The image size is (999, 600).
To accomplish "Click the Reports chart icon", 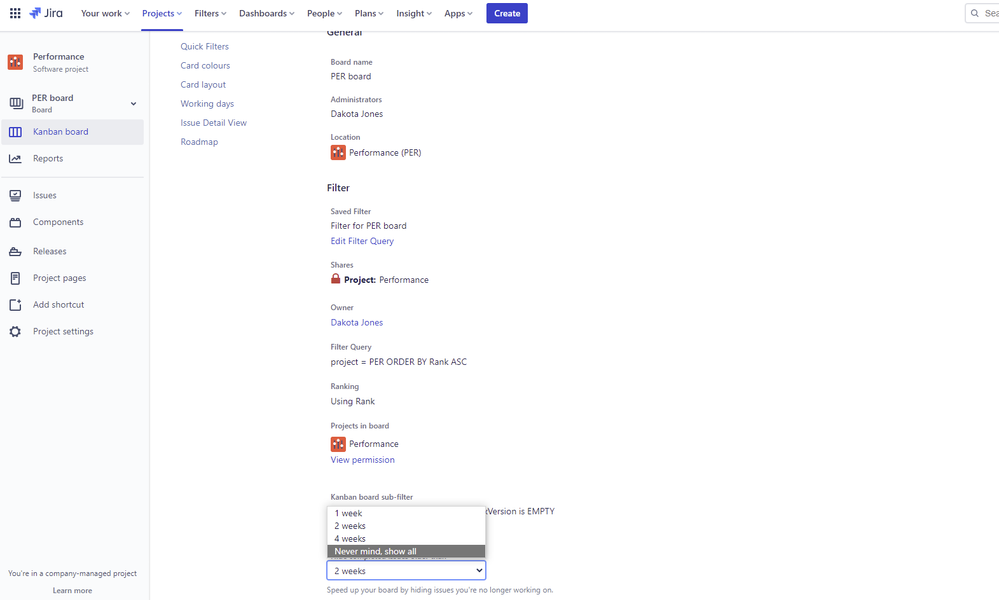I will coord(15,159).
